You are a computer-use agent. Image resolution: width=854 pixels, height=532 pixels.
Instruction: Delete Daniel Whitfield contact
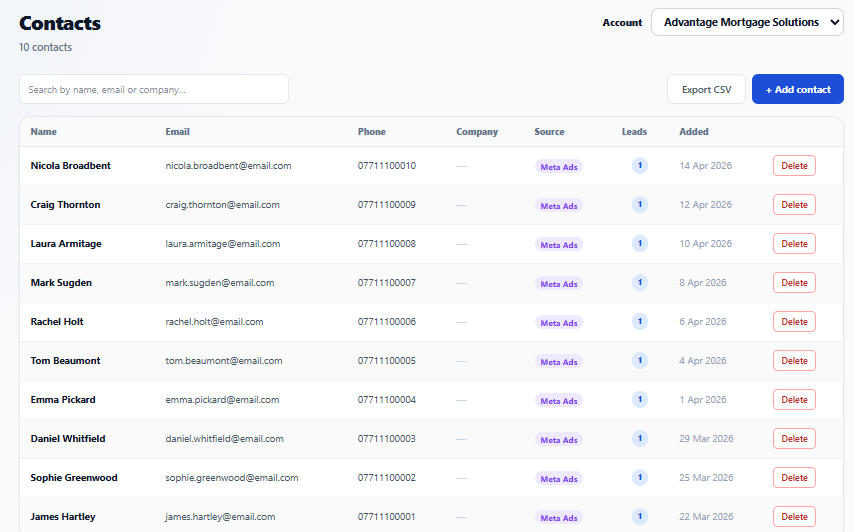pos(794,439)
